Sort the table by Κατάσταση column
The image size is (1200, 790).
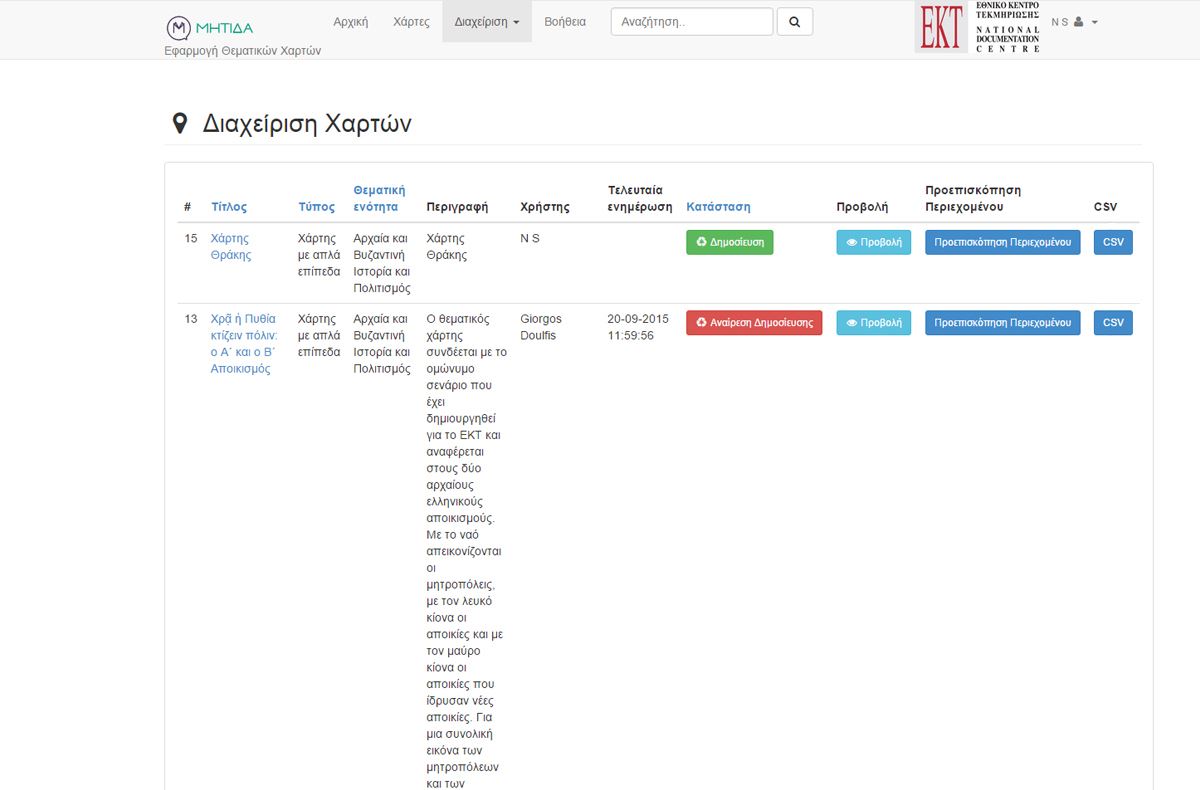coord(718,207)
